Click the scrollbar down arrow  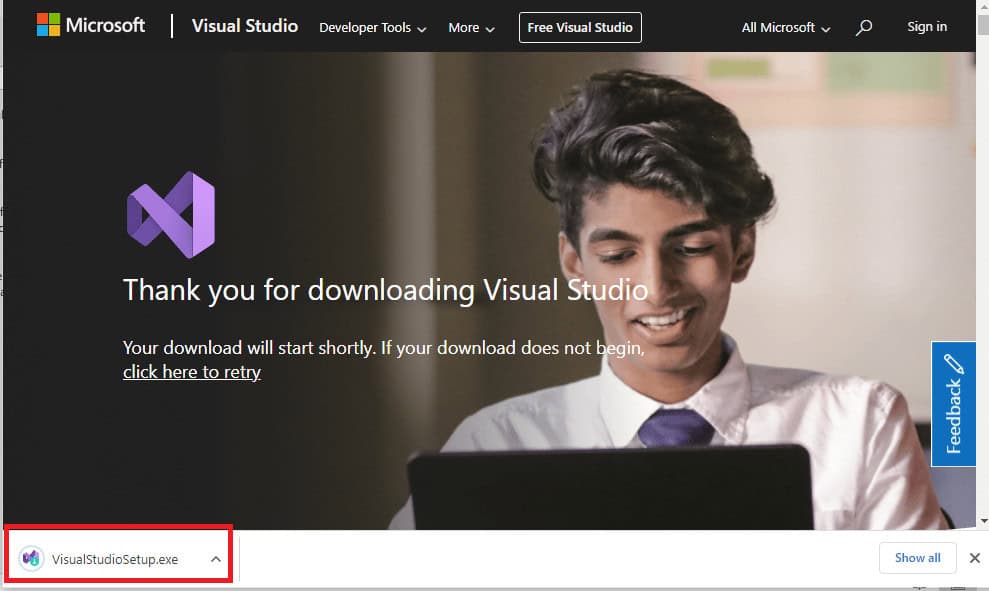pyautogui.click(x=983, y=522)
